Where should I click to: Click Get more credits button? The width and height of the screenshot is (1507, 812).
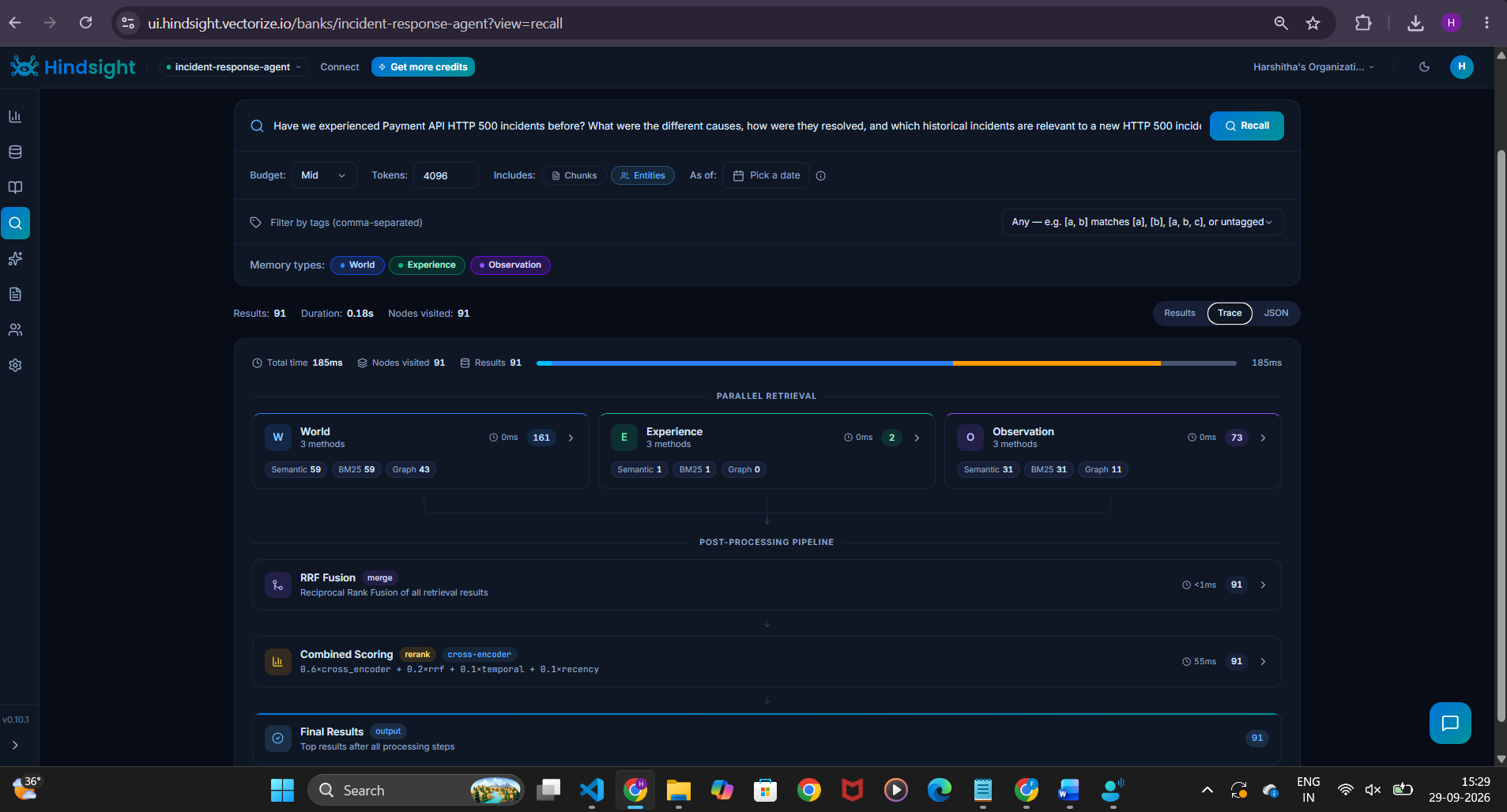click(x=423, y=67)
